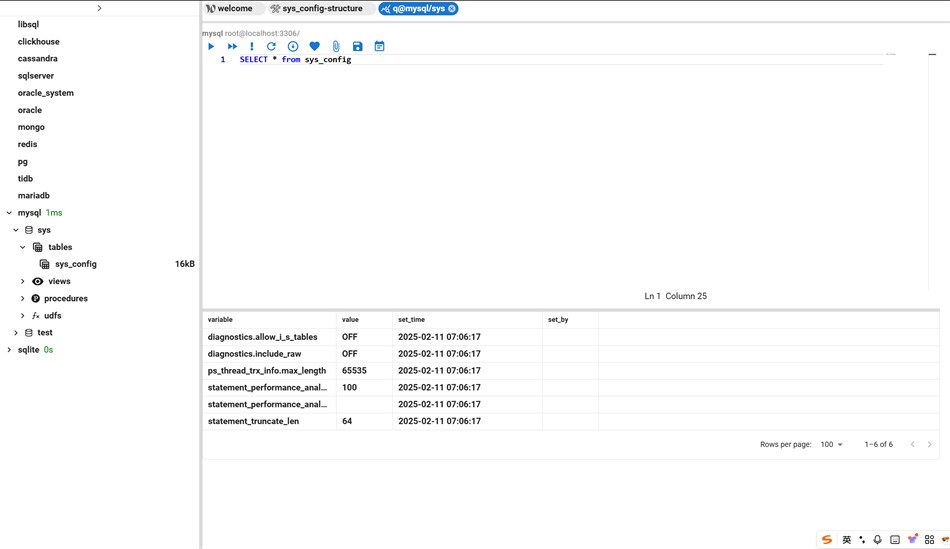Screen dimensions: 950x549
Task: Sort by the value column header
Action: (350, 319)
